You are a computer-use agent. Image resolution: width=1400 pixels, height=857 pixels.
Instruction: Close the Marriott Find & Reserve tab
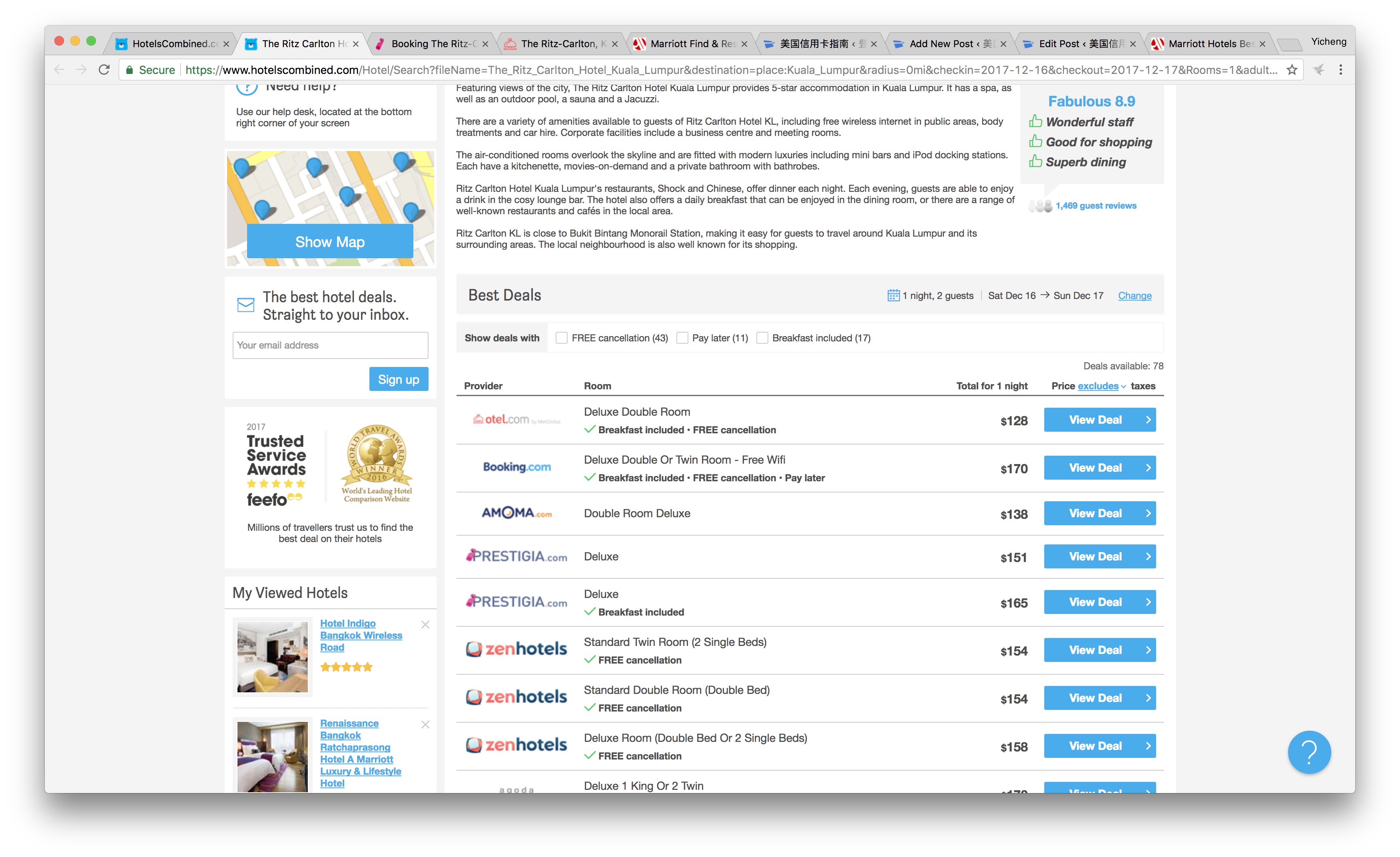pos(744,44)
